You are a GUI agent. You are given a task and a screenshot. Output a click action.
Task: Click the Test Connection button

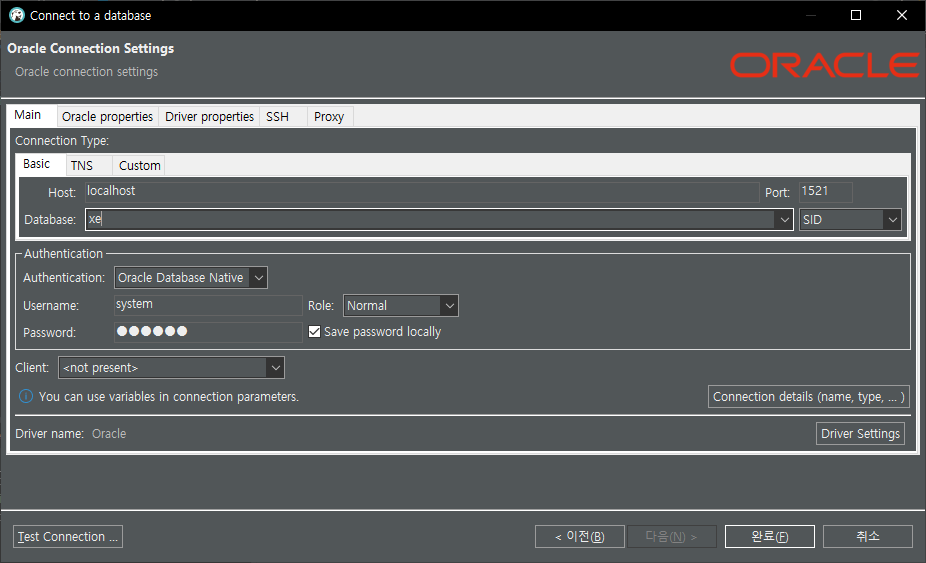(x=68, y=536)
